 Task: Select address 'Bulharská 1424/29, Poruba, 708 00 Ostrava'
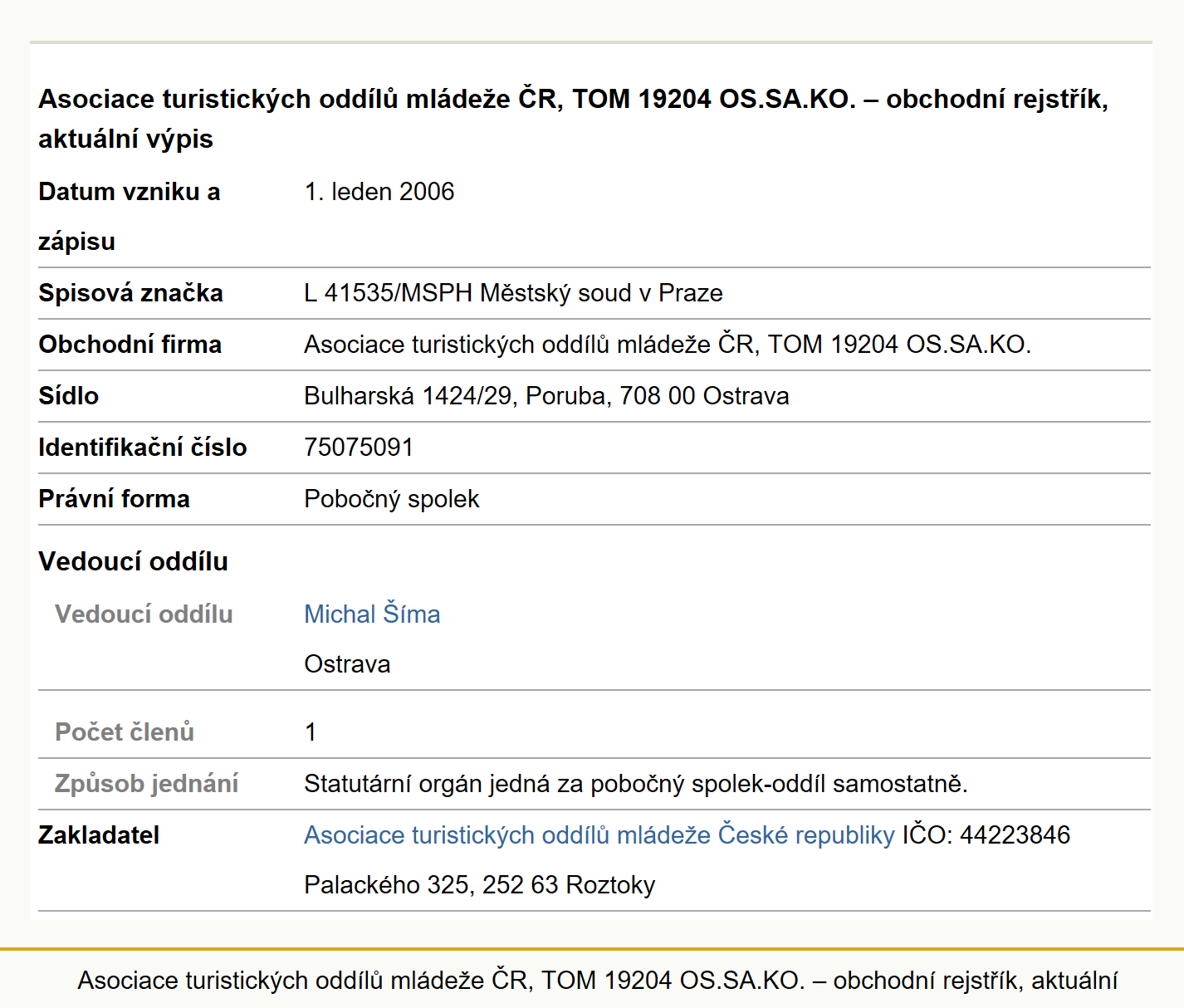click(x=546, y=396)
